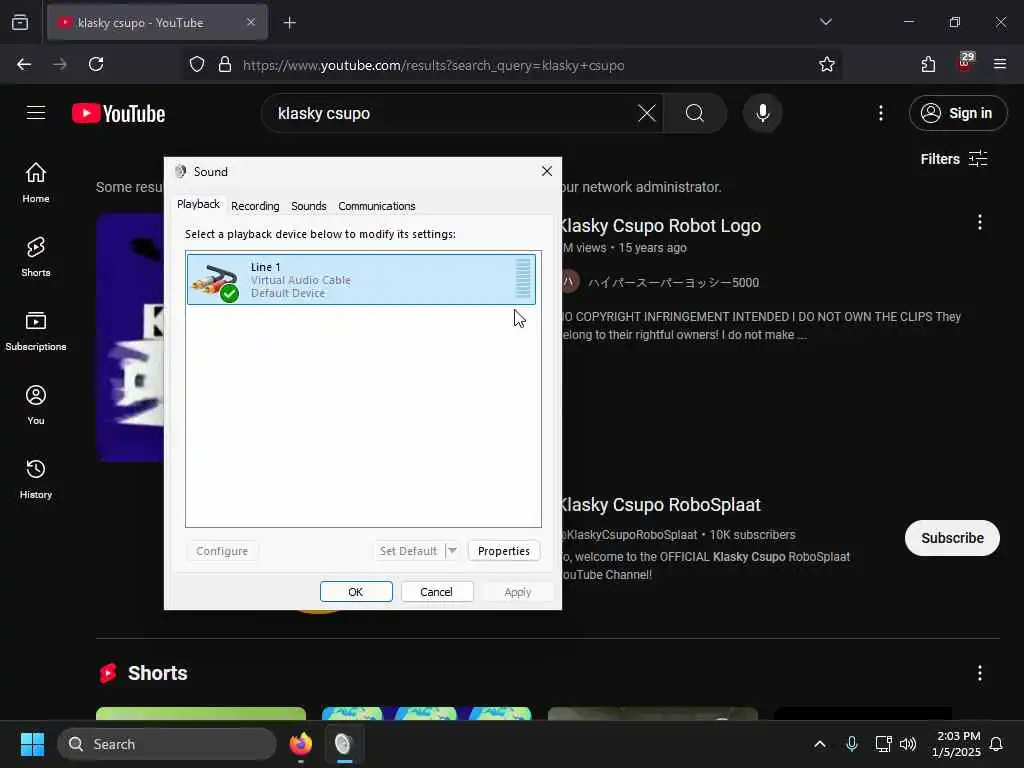Click the magnifier search button

coord(695,113)
